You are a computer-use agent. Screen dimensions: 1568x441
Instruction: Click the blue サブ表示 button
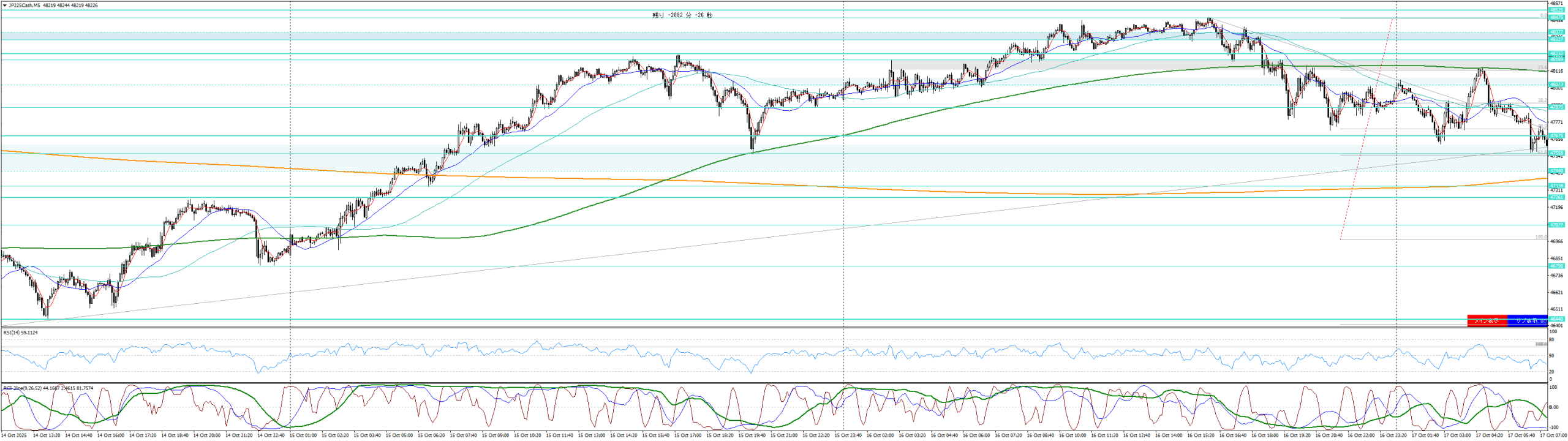(1527, 321)
